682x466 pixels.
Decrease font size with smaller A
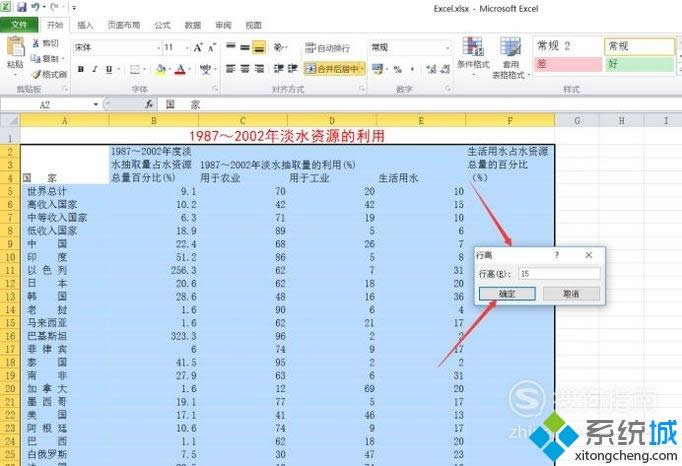(212, 48)
